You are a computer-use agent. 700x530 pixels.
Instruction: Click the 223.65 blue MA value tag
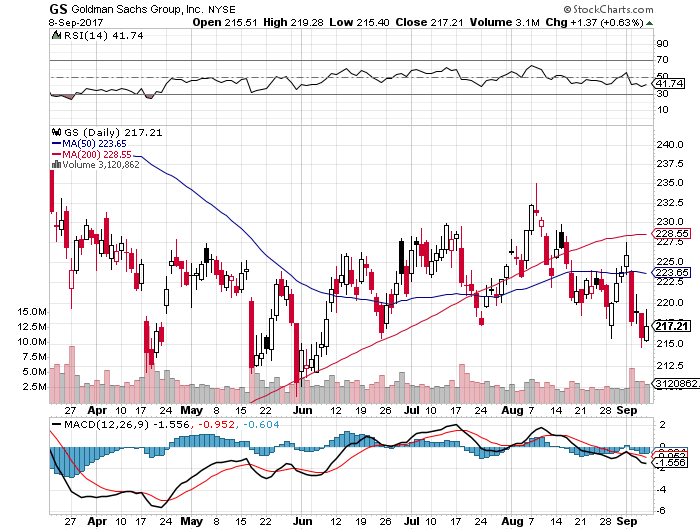(671, 272)
